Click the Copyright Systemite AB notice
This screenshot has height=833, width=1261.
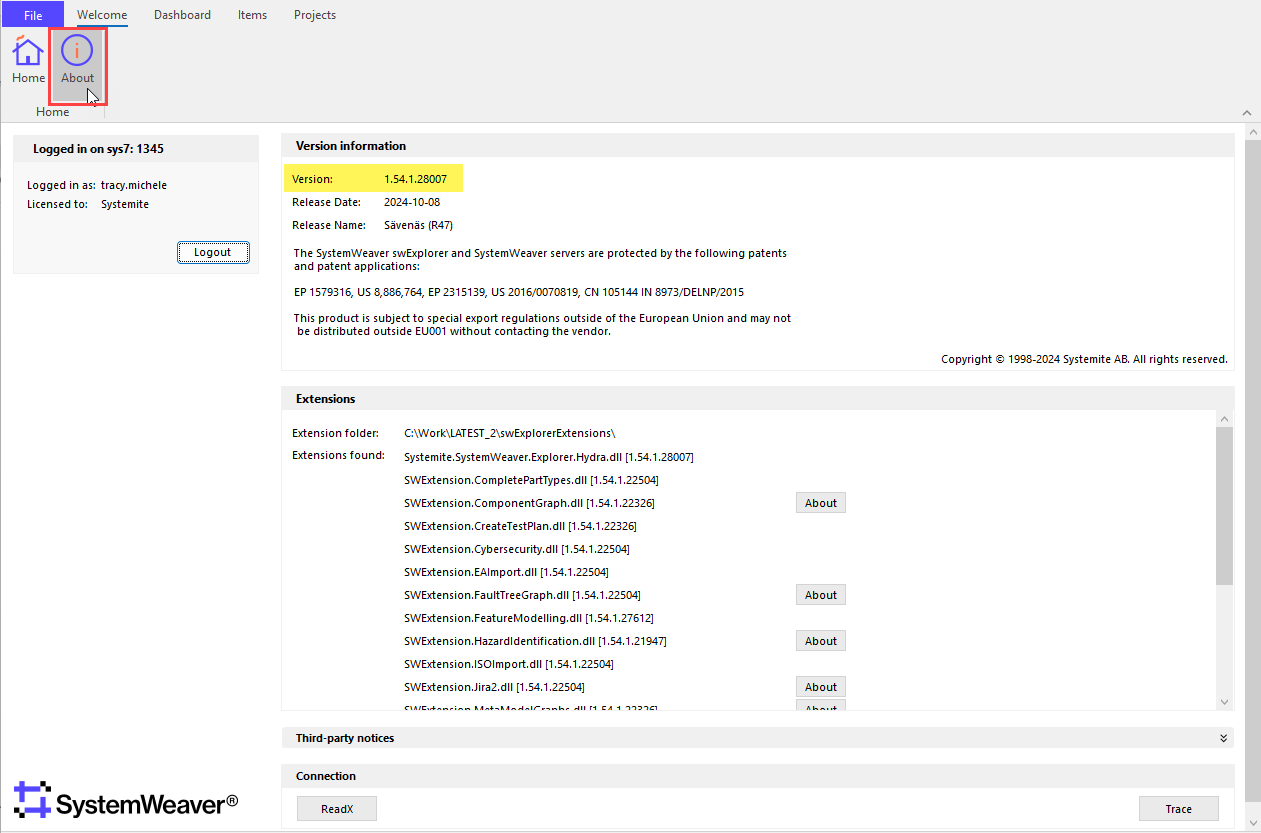click(x=1084, y=359)
